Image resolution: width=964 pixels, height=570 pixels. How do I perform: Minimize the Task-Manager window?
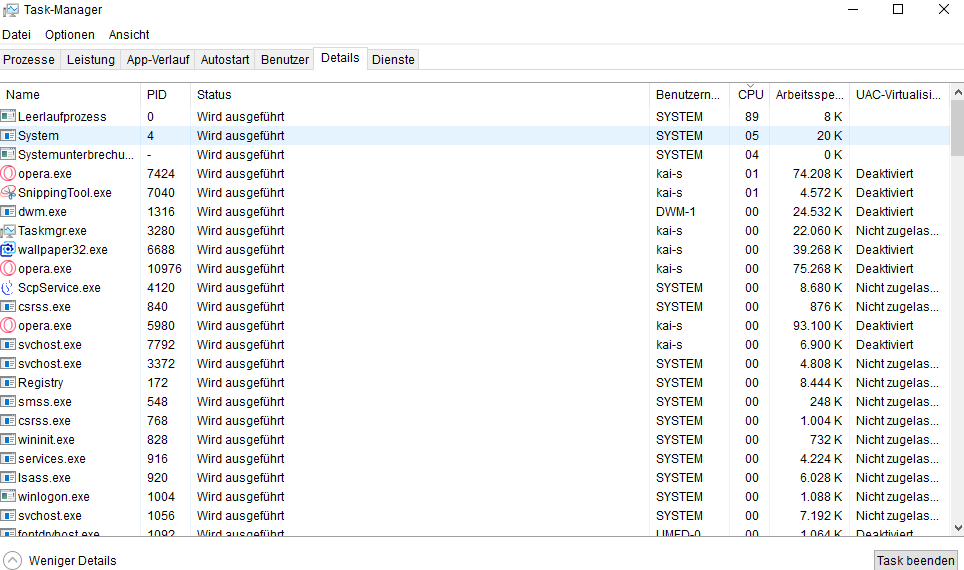coord(853,10)
